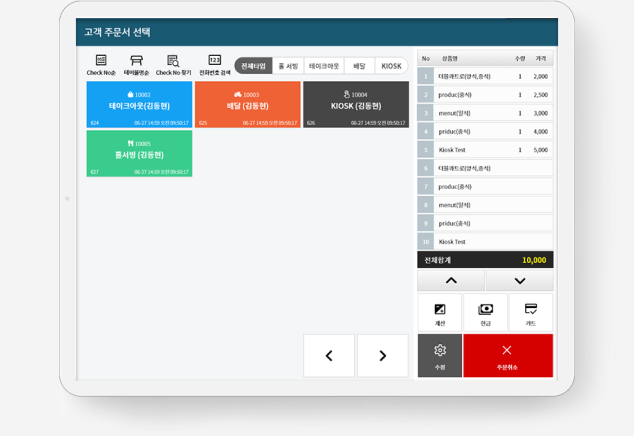Go to previous order page arrow
634x436 pixels.
pyautogui.click(x=329, y=356)
